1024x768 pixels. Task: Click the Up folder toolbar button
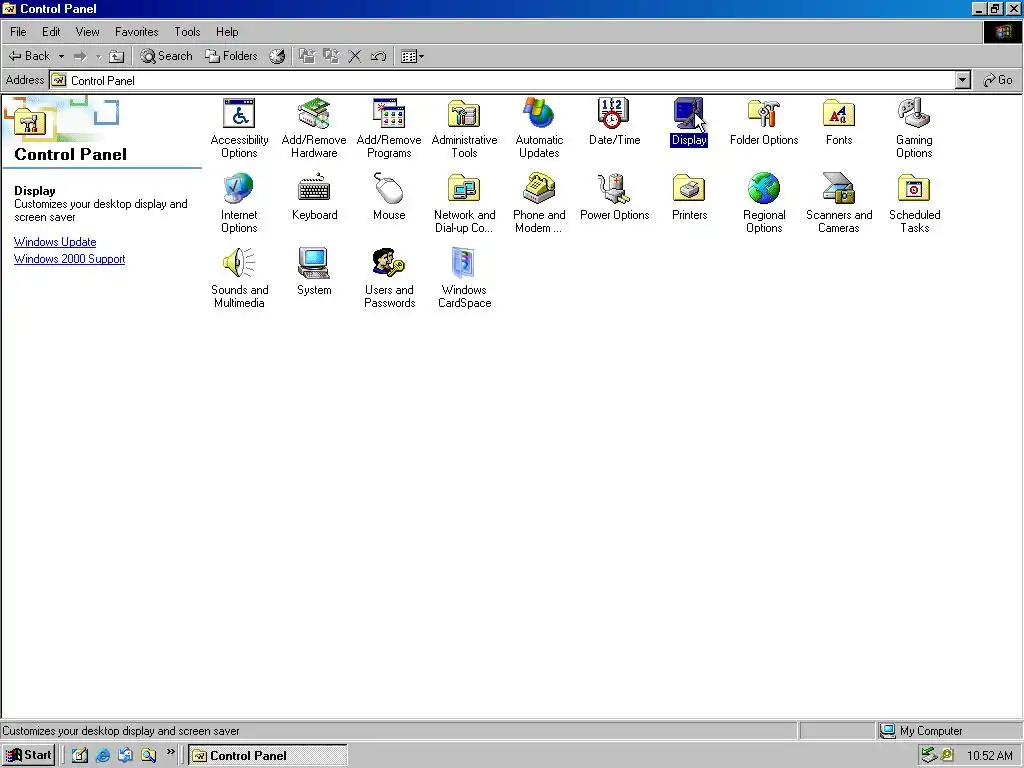point(116,56)
